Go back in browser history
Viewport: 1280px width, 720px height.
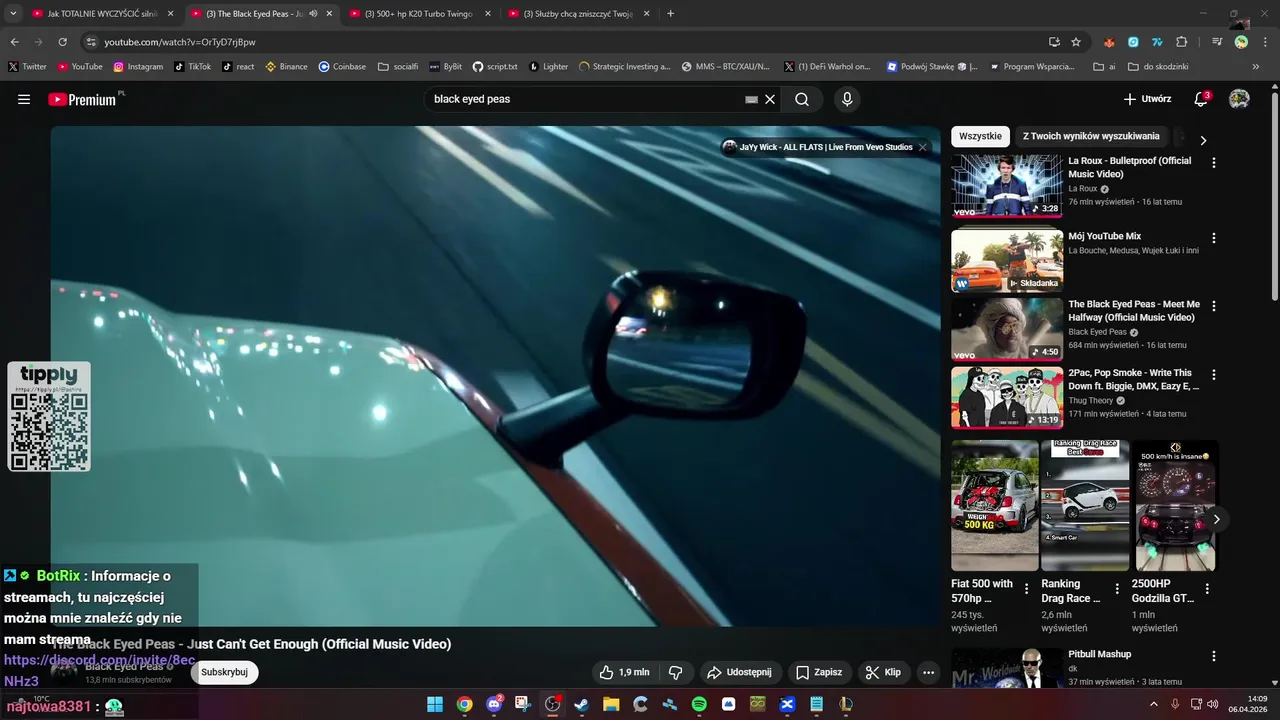pyautogui.click(x=15, y=42)
